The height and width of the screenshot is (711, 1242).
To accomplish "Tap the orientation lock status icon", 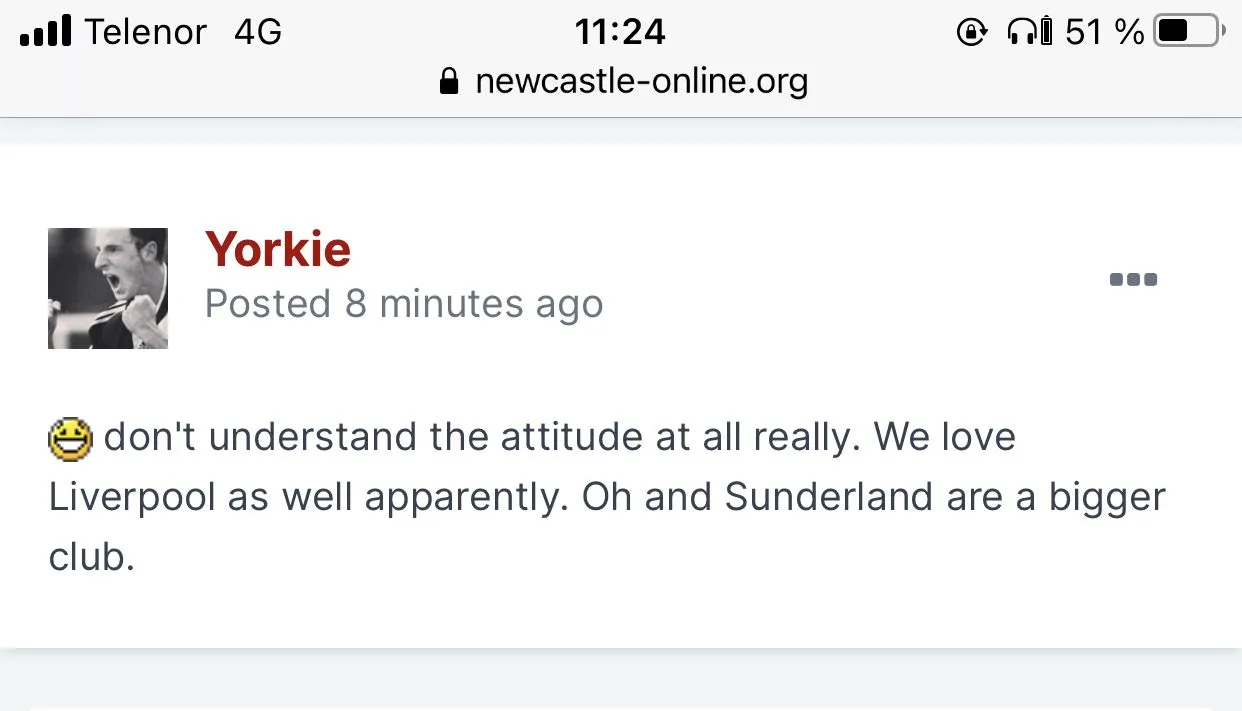I will coord(971,32).
